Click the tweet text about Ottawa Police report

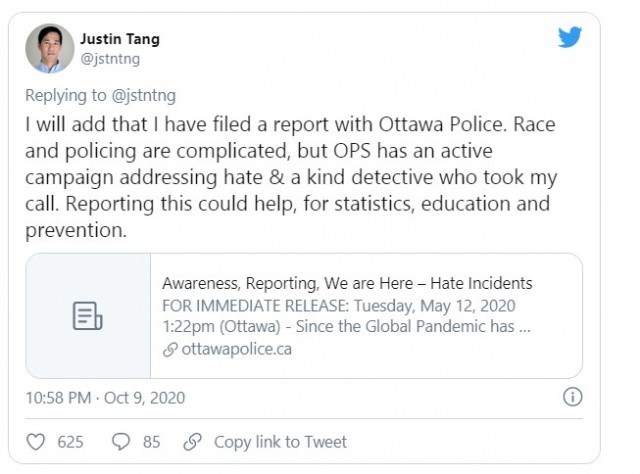coord(291,177)
